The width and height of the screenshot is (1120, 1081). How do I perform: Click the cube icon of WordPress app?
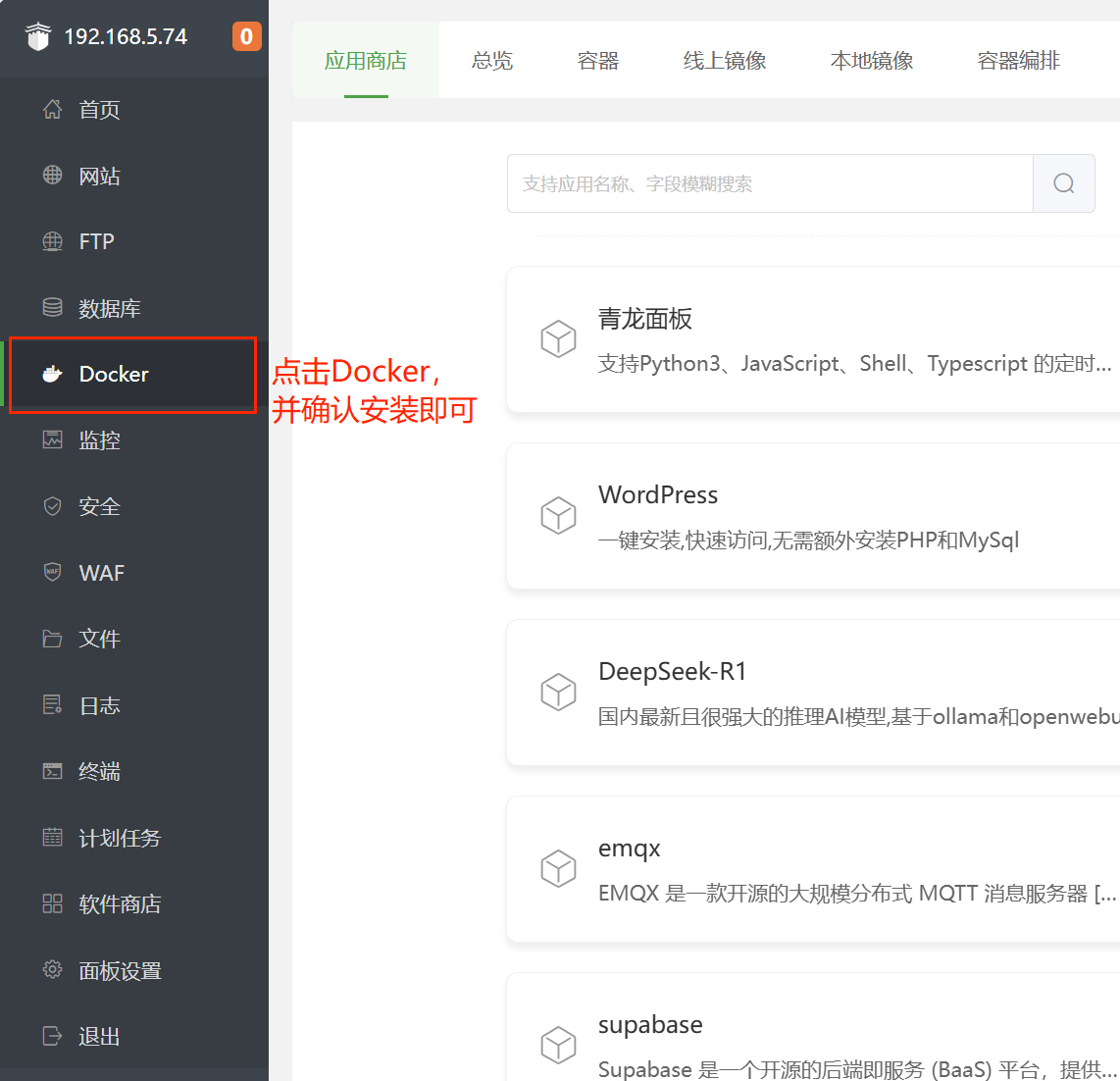tap(558, 515)
